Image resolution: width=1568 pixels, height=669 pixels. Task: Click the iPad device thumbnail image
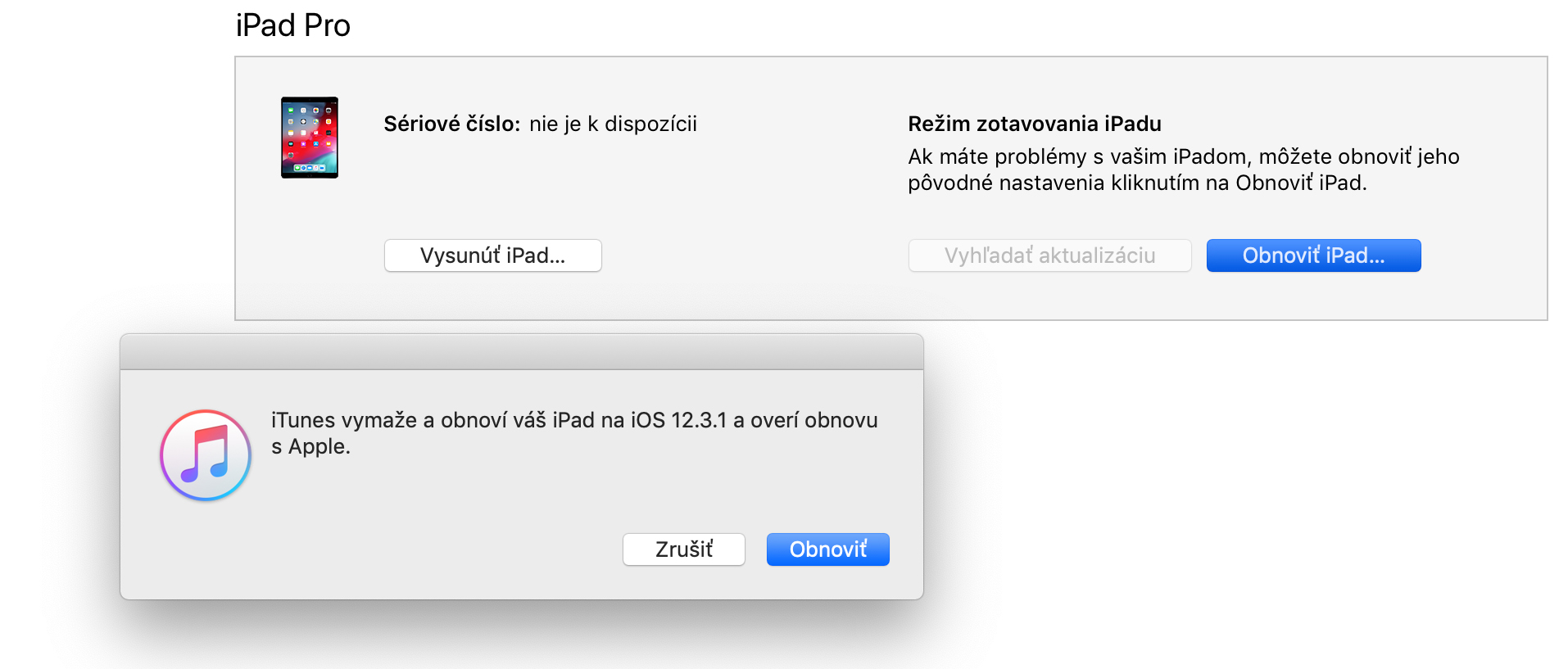tap(310, 138)
